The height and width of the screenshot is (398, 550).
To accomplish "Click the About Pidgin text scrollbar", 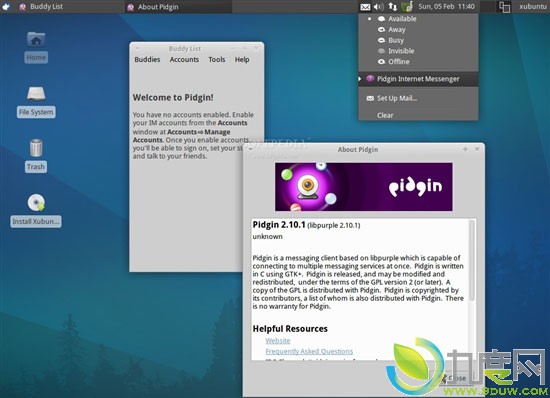I will [x=472, y=260].
